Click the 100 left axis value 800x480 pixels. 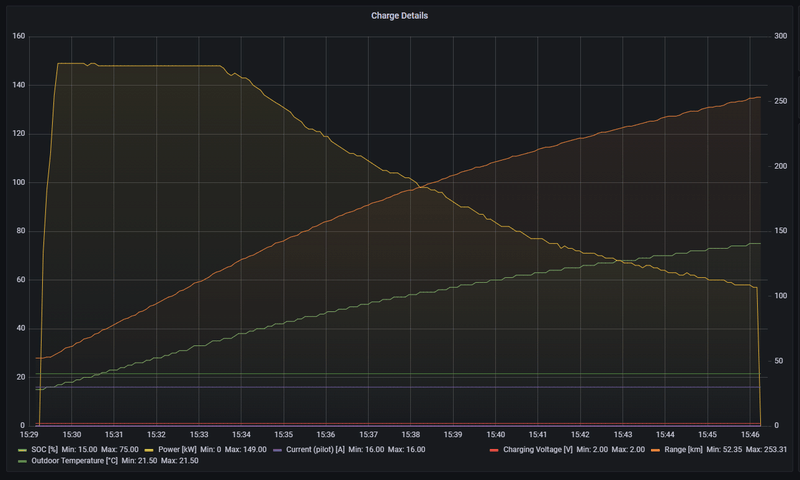tap(19, 182)
